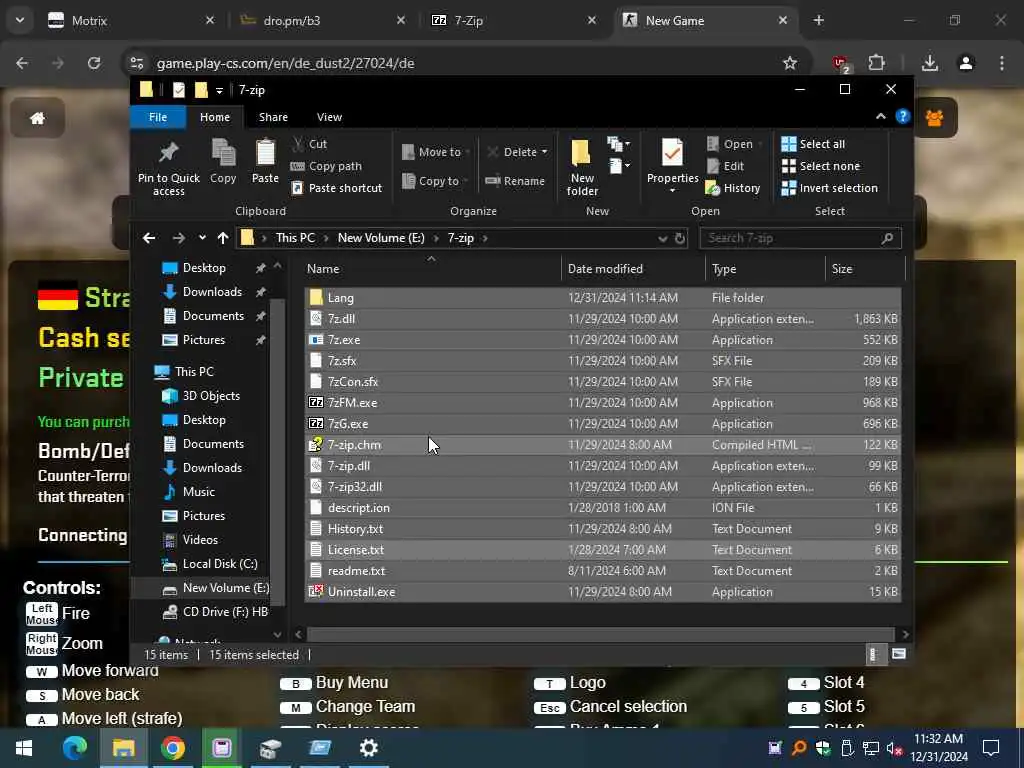Click Explorer back arrow
Image resolution: width=1024 pixels, height=768 pixels.
tap(149, 238)
